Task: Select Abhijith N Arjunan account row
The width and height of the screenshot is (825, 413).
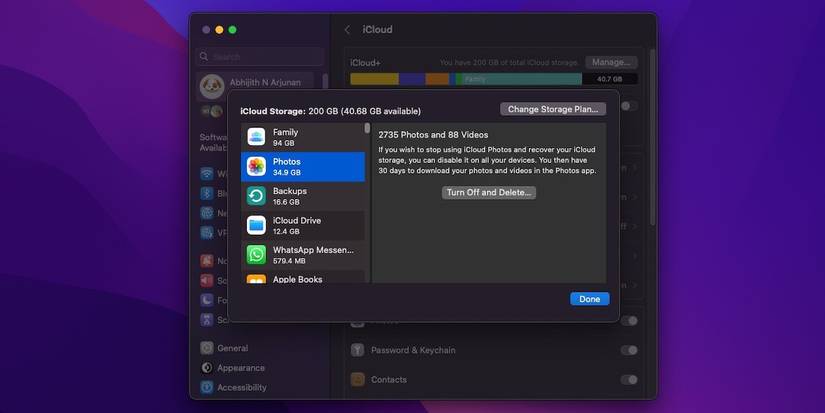Action: point(255,85)
